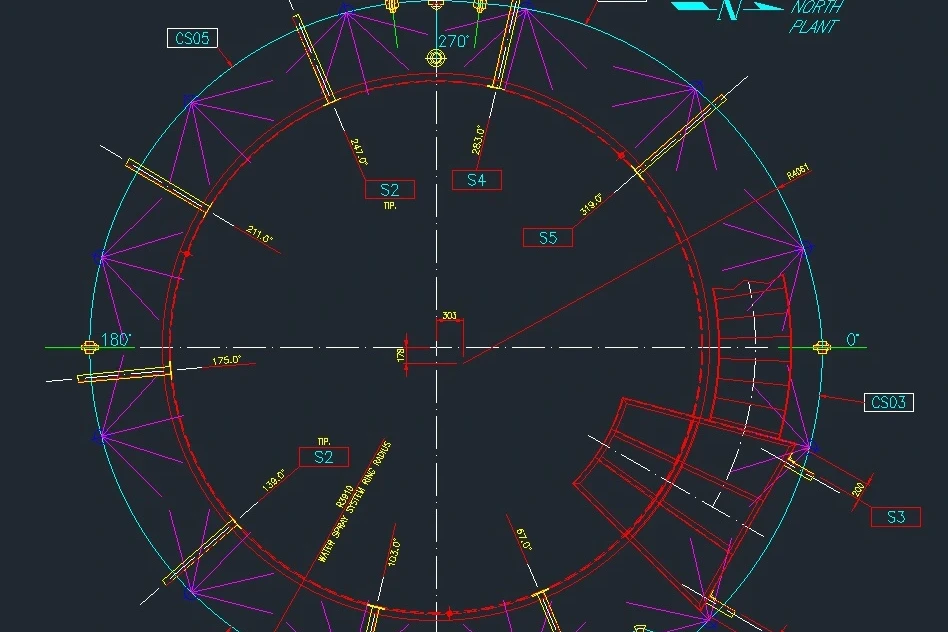Click the 200 dimension near S3
The height and width of the screenshot is (632, 948).
[858, 490]
